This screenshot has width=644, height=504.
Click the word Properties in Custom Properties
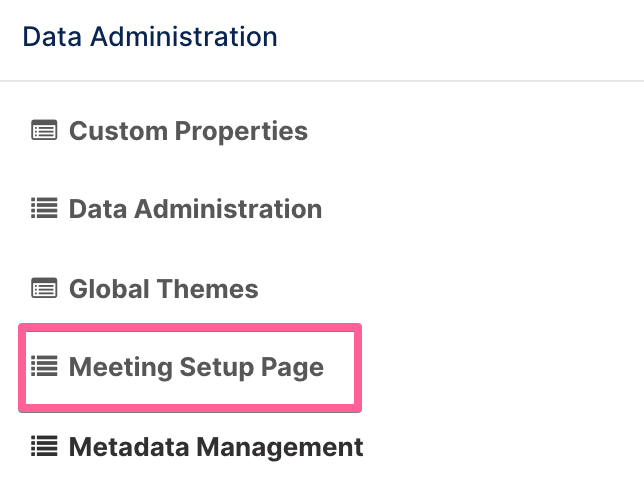(x=242, y=131)
